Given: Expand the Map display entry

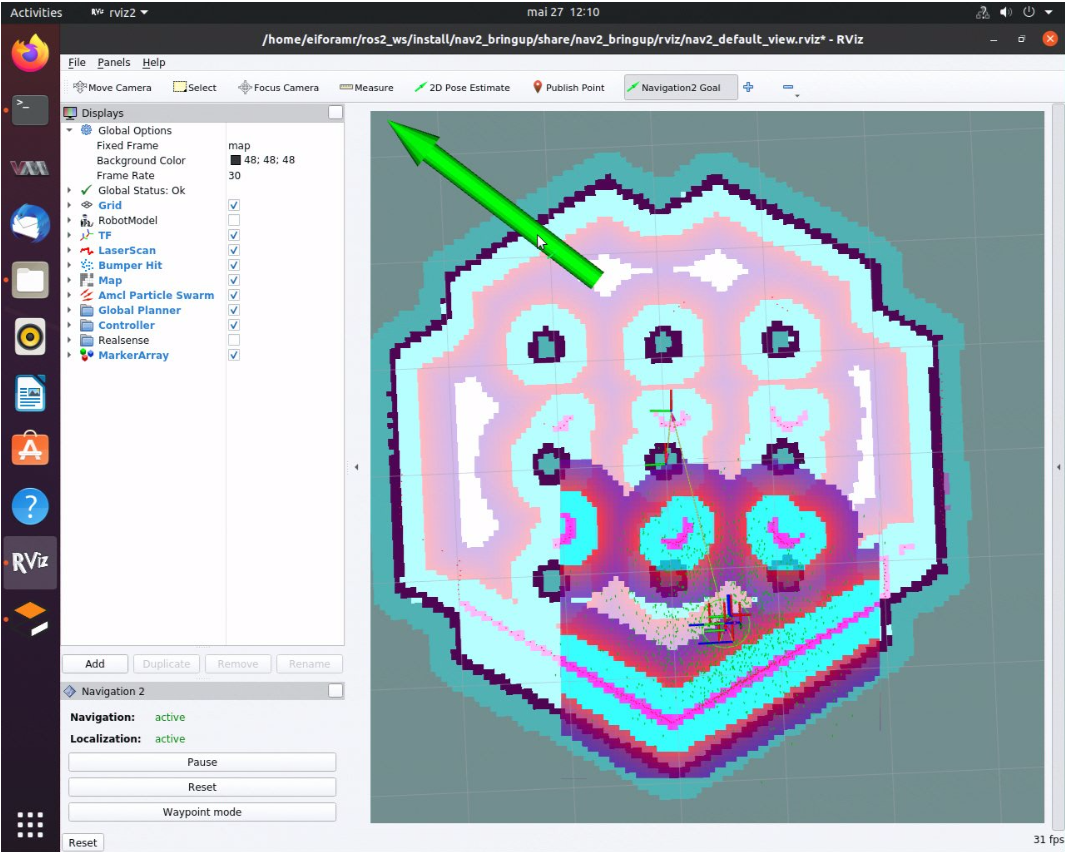Looking at the screenshot, I should [69, 280].
